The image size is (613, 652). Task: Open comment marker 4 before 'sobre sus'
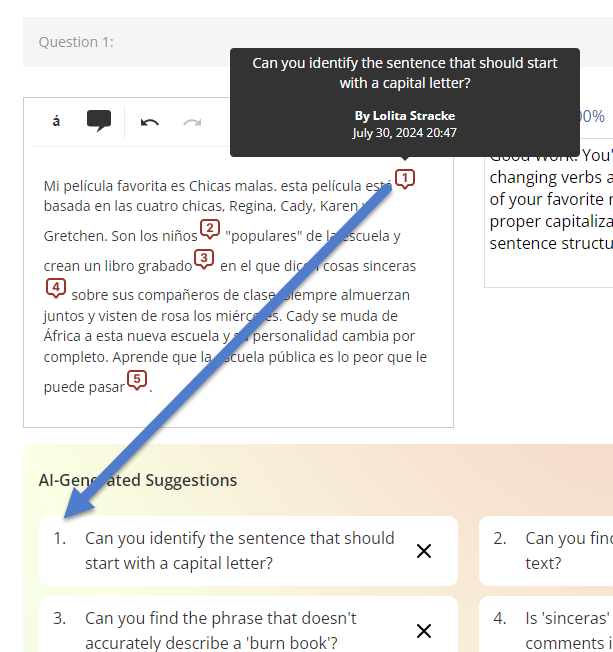[x=56, y=288]
